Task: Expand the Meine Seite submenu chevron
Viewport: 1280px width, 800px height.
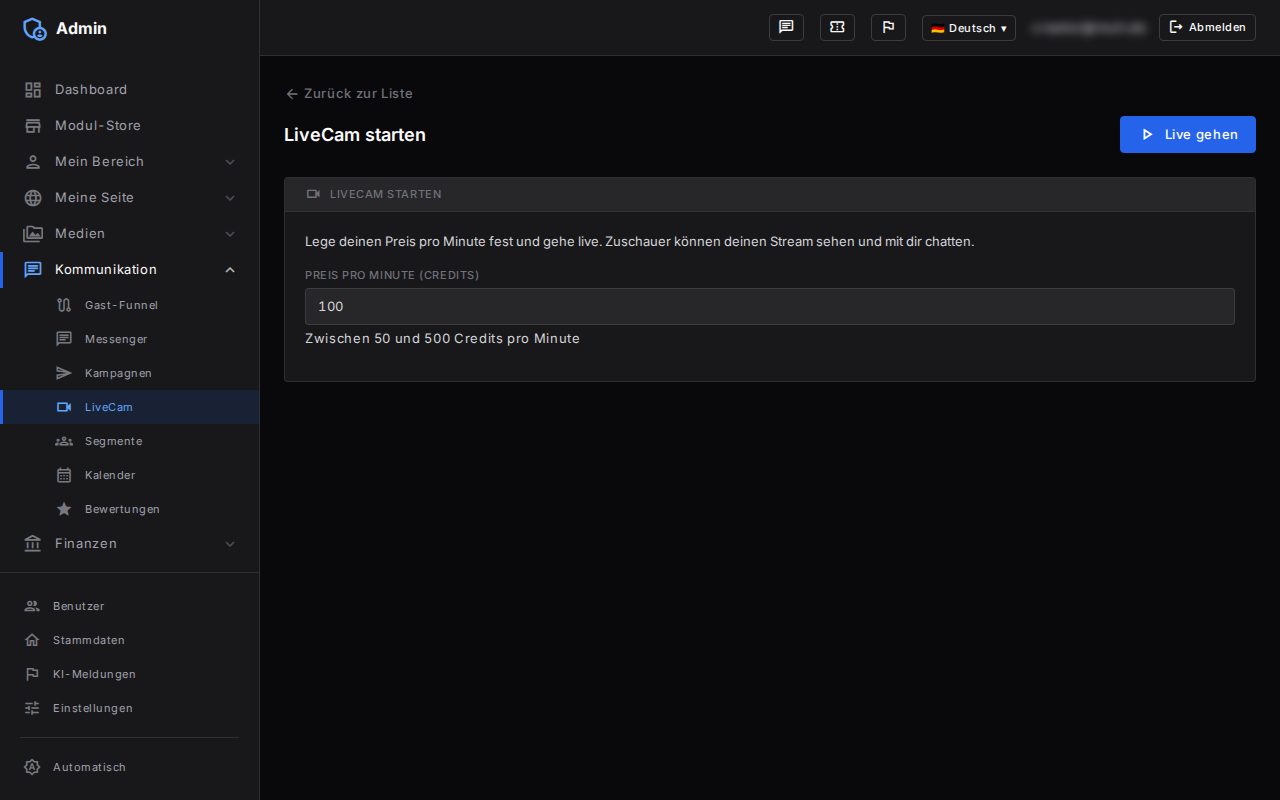Action: point(230,198)
